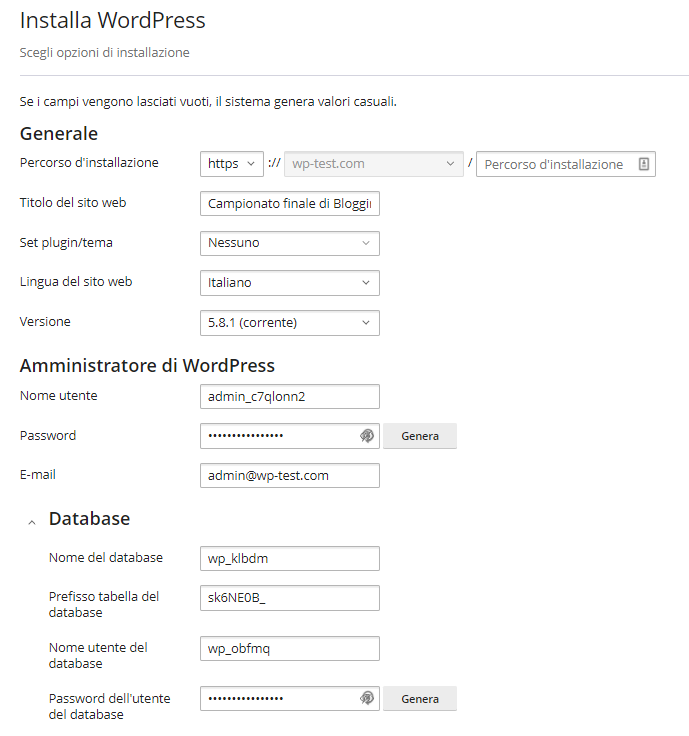Click the Nome utente del database field
689x736 pixels.
point(290,649)
